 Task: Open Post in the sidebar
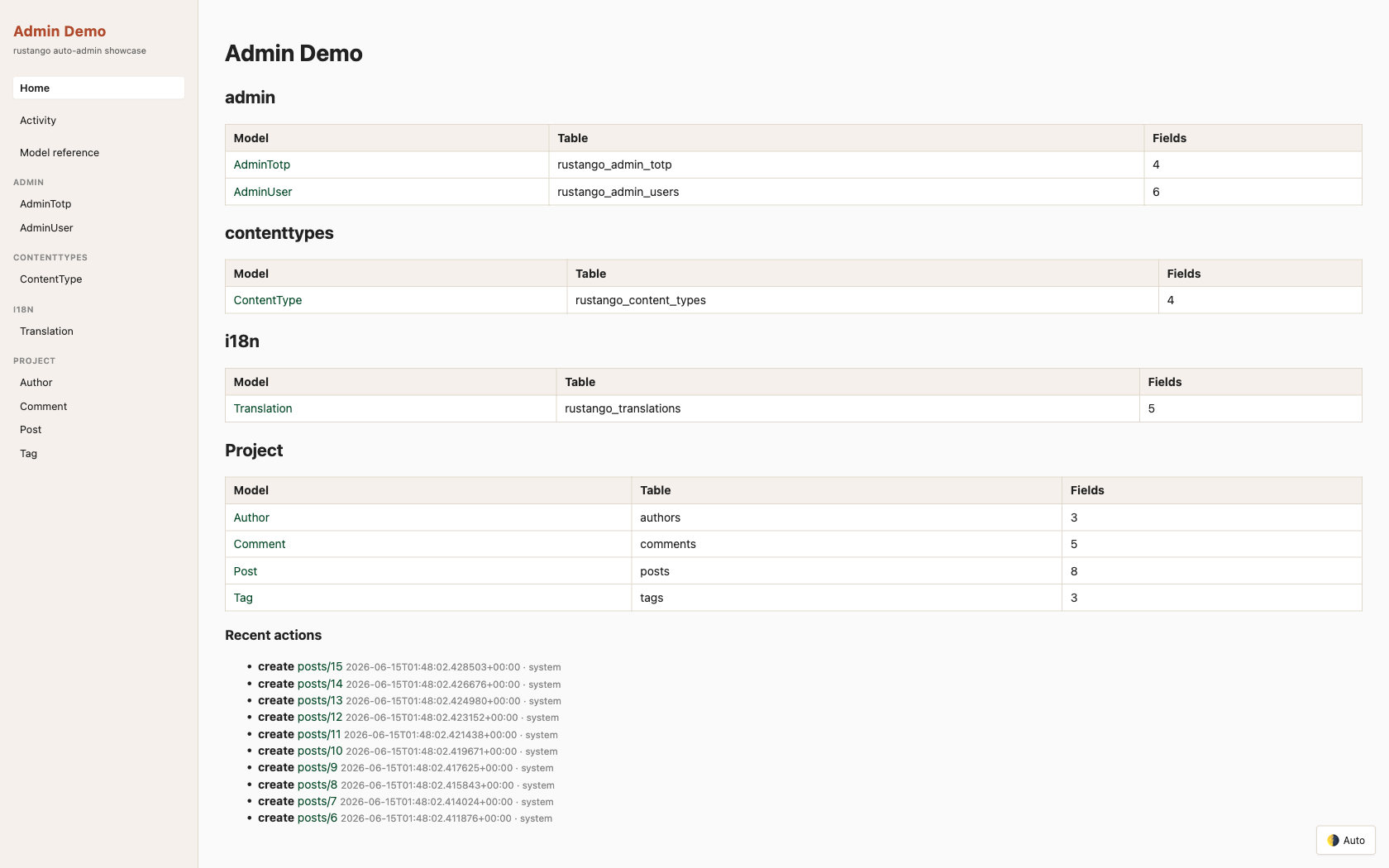pyautogui.click(x=98, y=429)
